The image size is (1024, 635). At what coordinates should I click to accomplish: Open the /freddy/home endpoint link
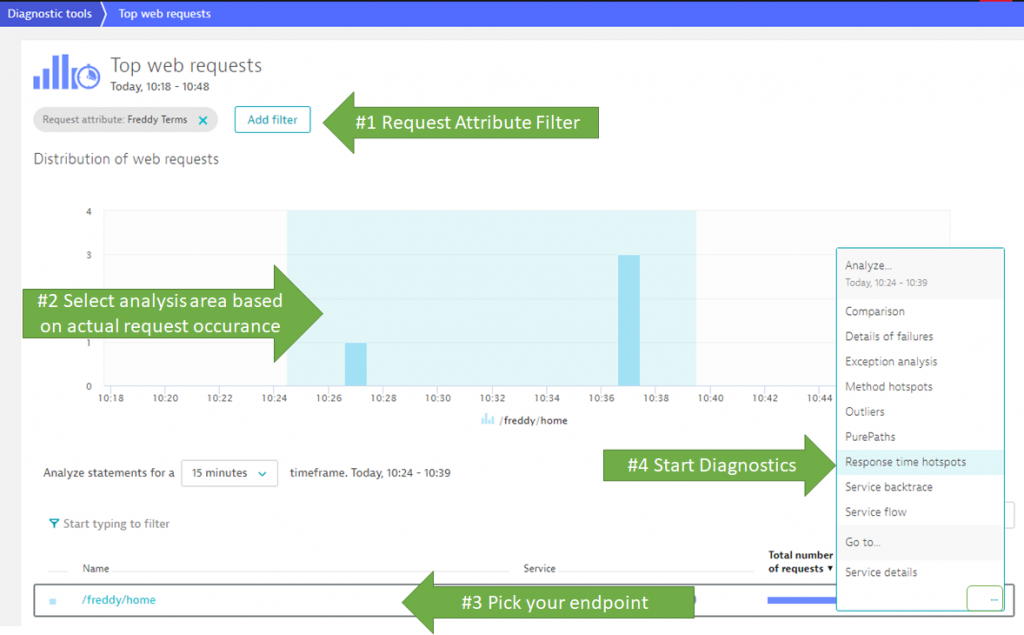point(119,600)
